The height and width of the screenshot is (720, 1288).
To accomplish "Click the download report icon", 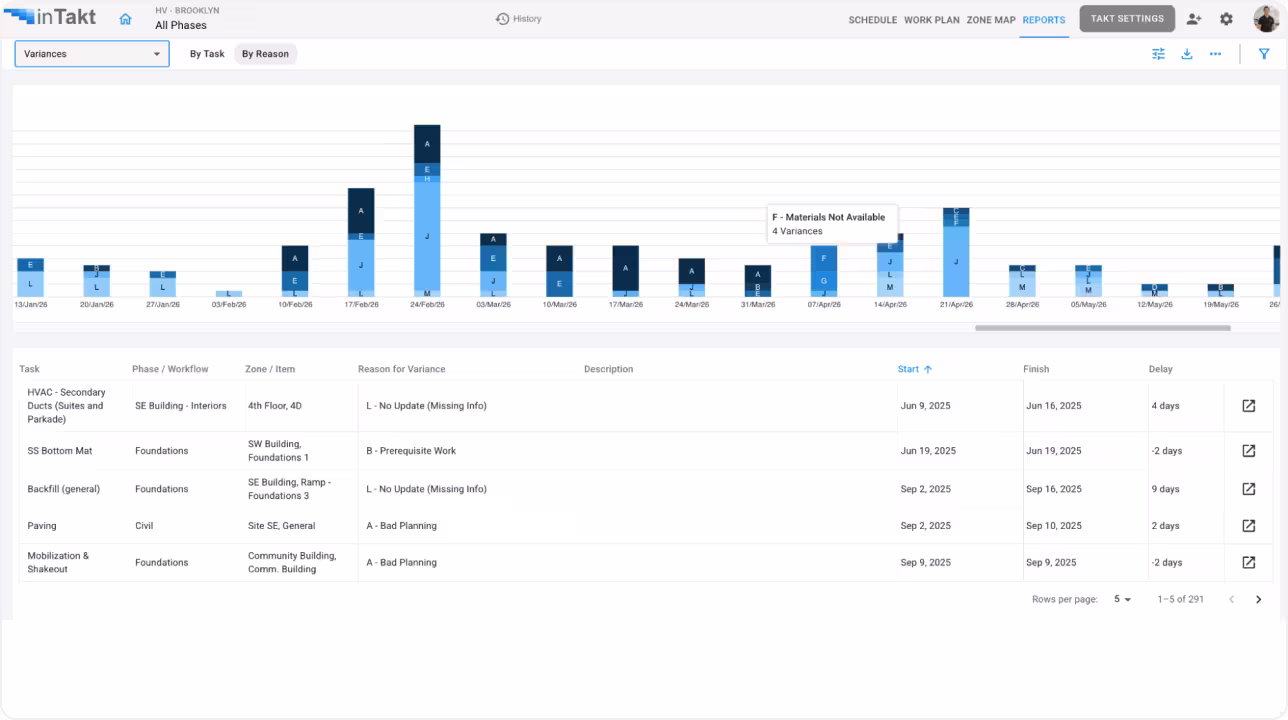I will click(x=1187, y=54).
